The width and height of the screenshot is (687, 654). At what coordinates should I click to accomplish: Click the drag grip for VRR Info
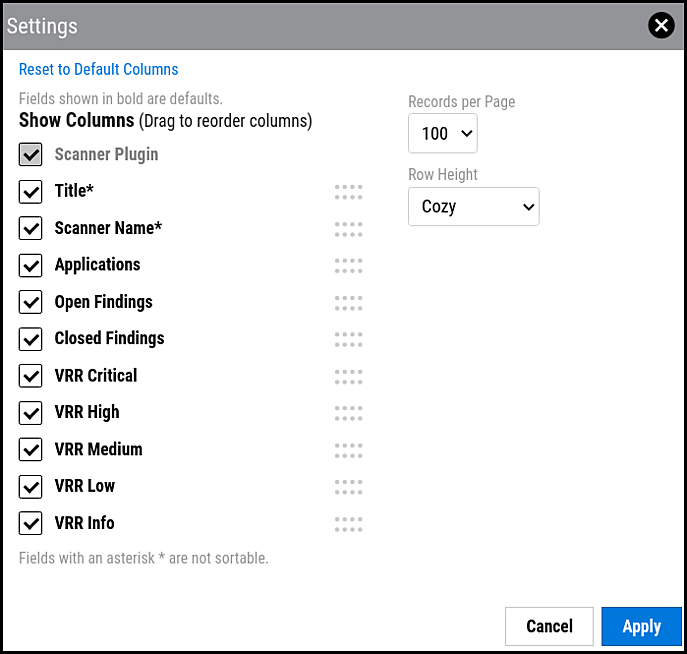point(348,524)
